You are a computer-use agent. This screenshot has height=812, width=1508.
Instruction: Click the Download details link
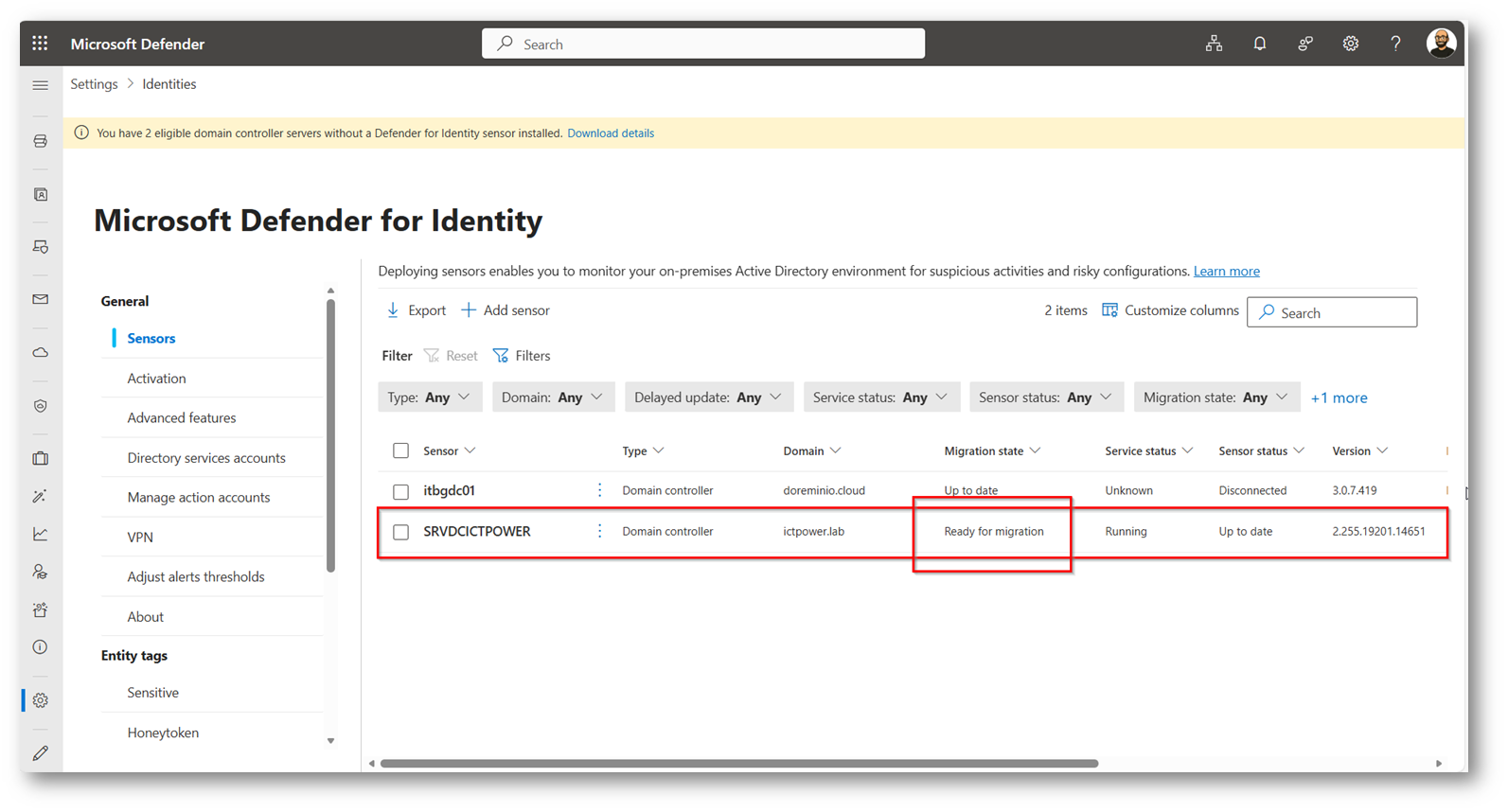611,133
